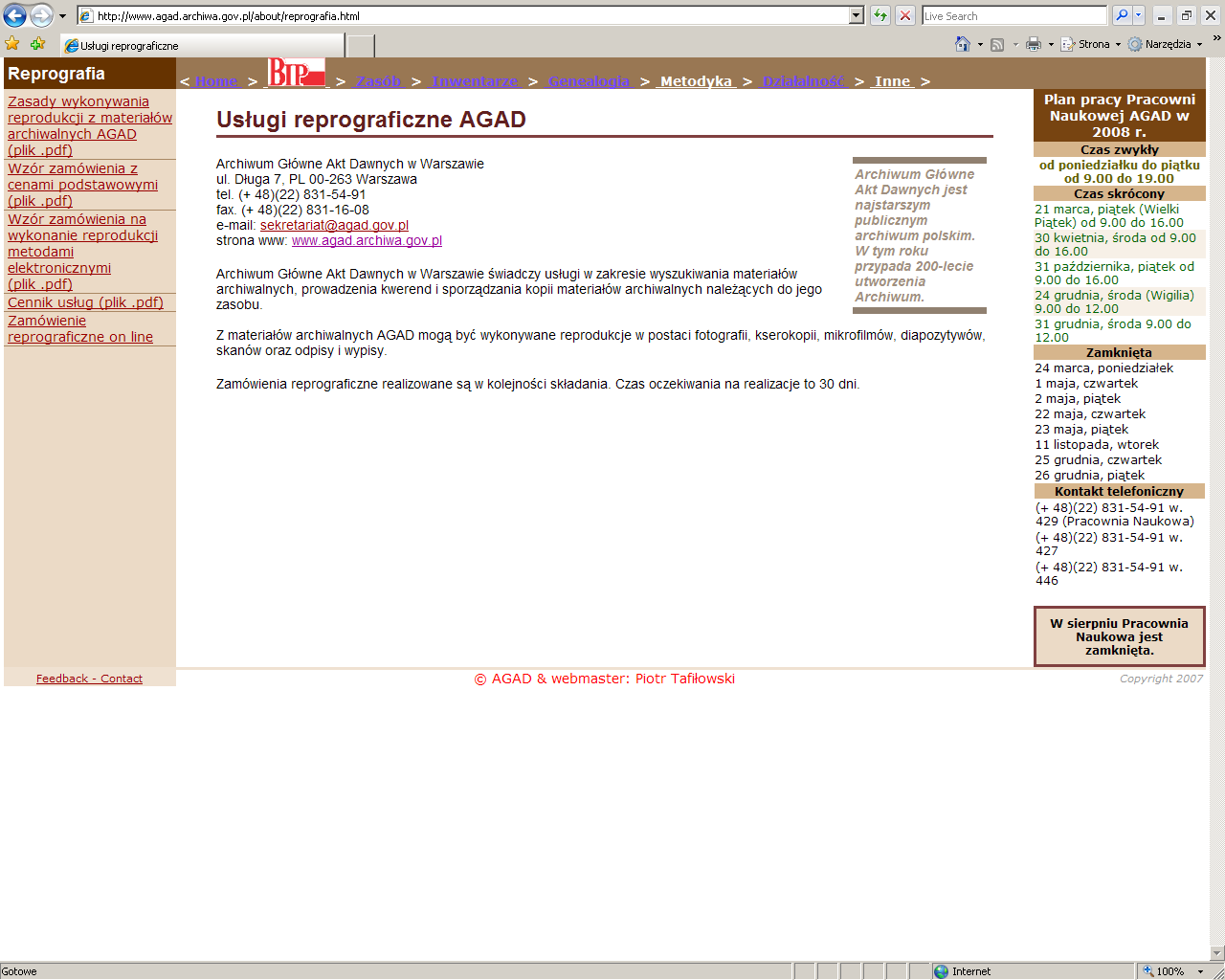Open the Strona menu
1225x980 pixels.
coord(1091,44)
